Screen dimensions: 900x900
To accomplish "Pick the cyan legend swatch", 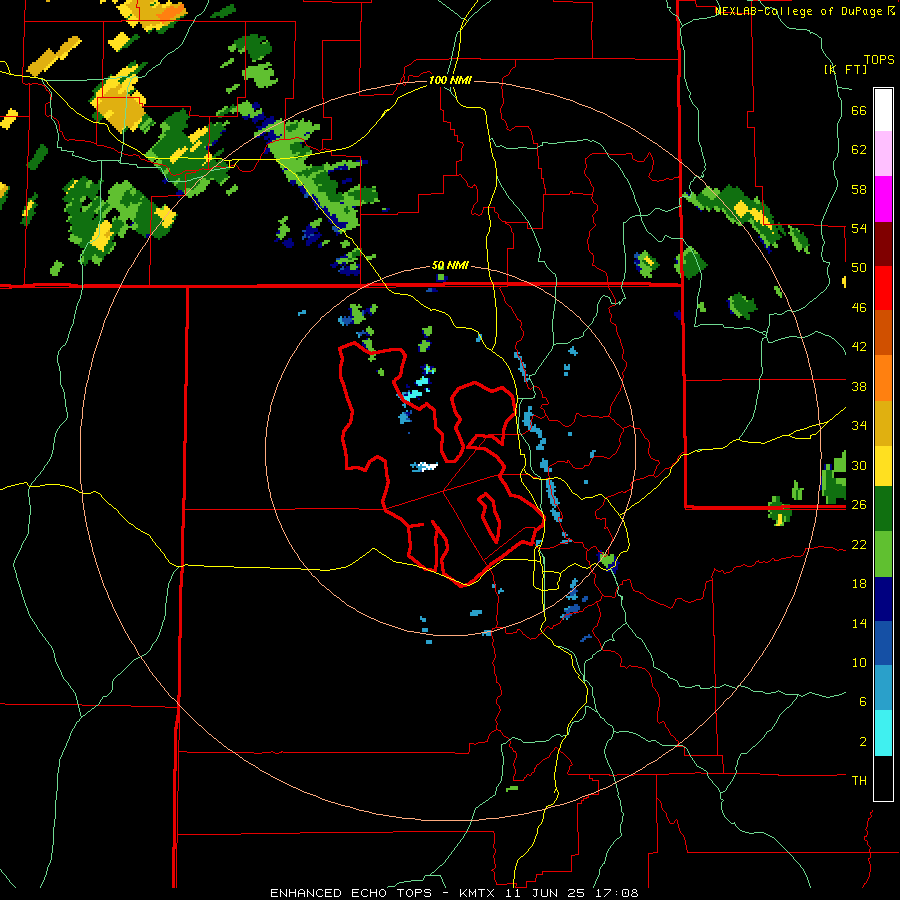I will tap(883, 733).
